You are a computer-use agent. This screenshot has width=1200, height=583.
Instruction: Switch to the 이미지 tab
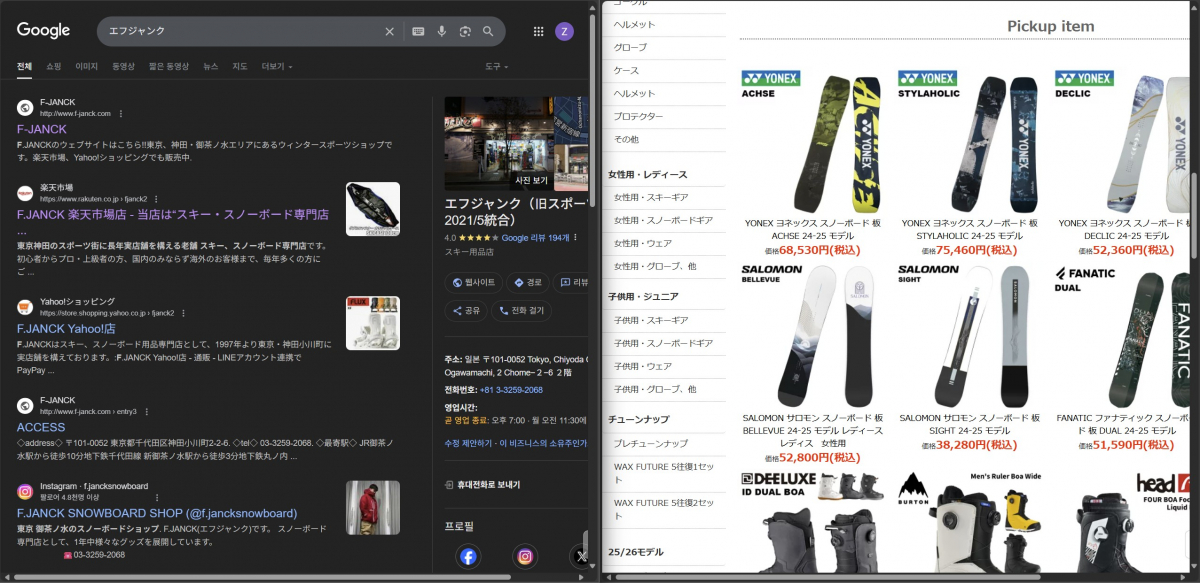pos(87,66)
